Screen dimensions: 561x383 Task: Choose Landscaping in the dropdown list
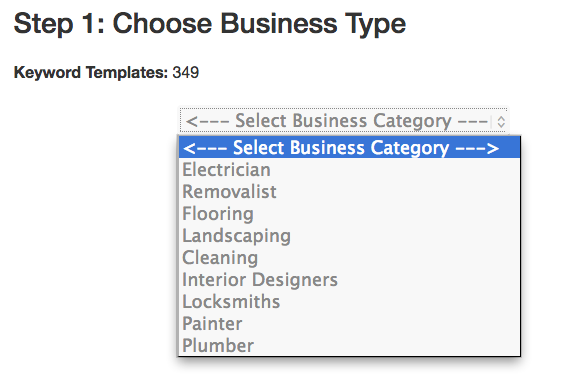[x=350, y=236]
